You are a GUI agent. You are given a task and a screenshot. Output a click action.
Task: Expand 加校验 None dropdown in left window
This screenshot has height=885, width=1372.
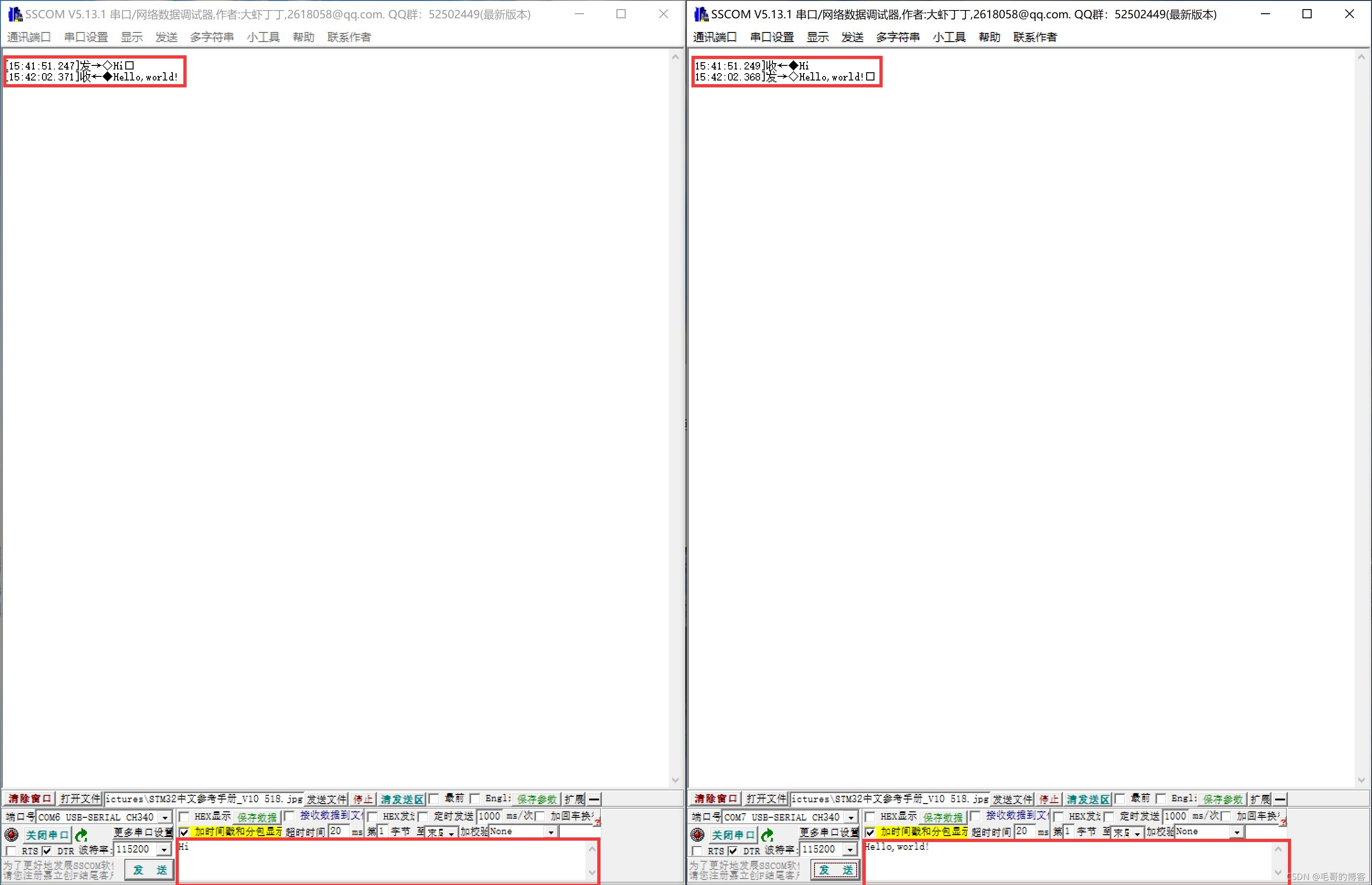[551, 832]
